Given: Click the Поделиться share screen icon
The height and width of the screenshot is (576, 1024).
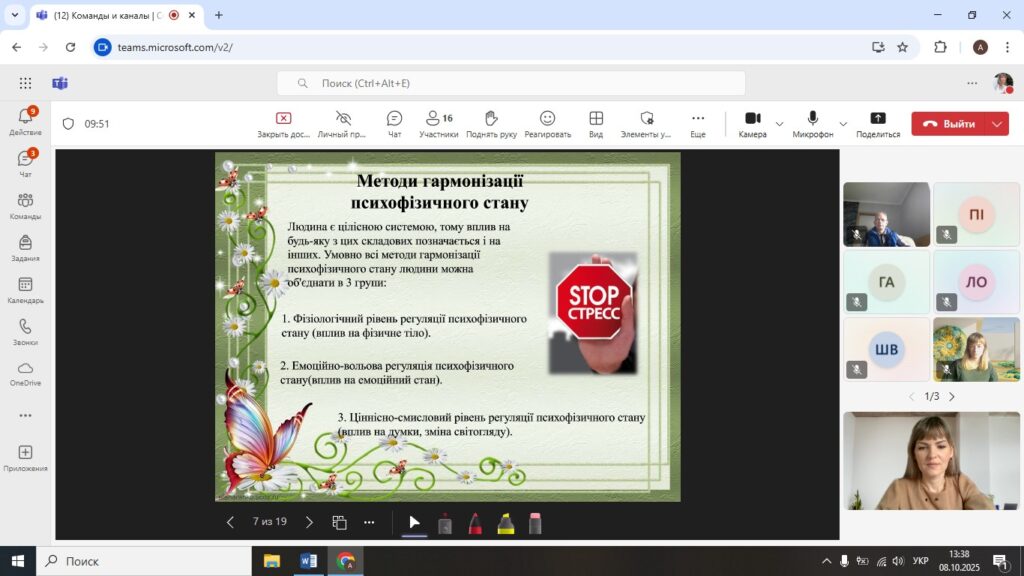Looking at the screenshot, I should [x=878, y=123].
